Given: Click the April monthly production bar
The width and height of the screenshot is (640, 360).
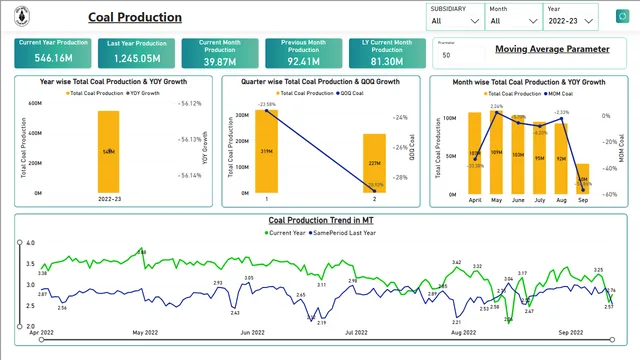Looking at the screenshot, I should tap(475, 153).
